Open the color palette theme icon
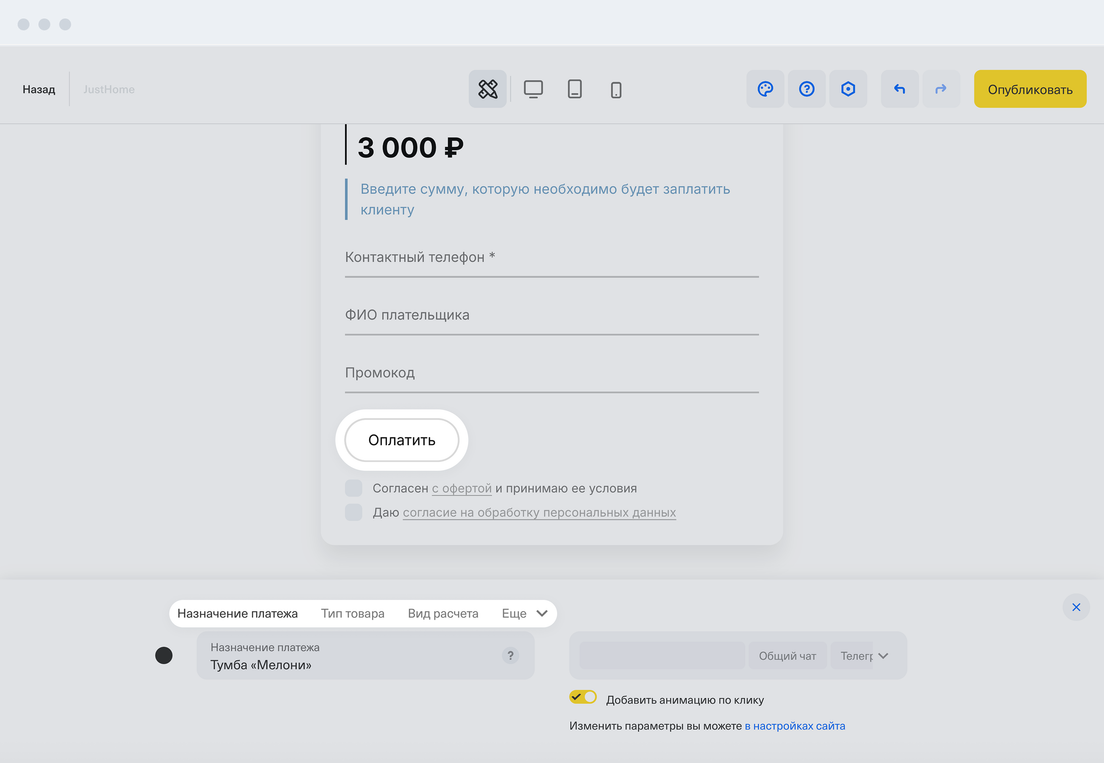This screenshot has height=763, width=1104. click(766, 89)
